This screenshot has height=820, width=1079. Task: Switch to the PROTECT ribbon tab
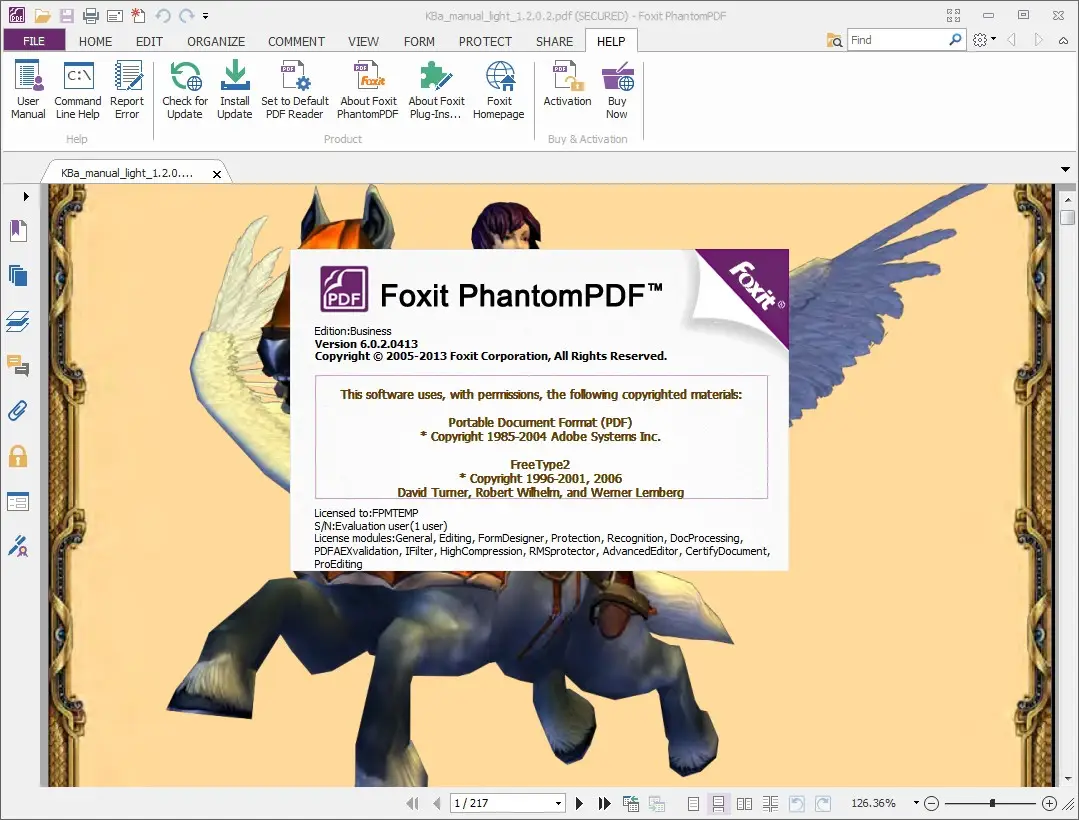[x=485, y=41]
